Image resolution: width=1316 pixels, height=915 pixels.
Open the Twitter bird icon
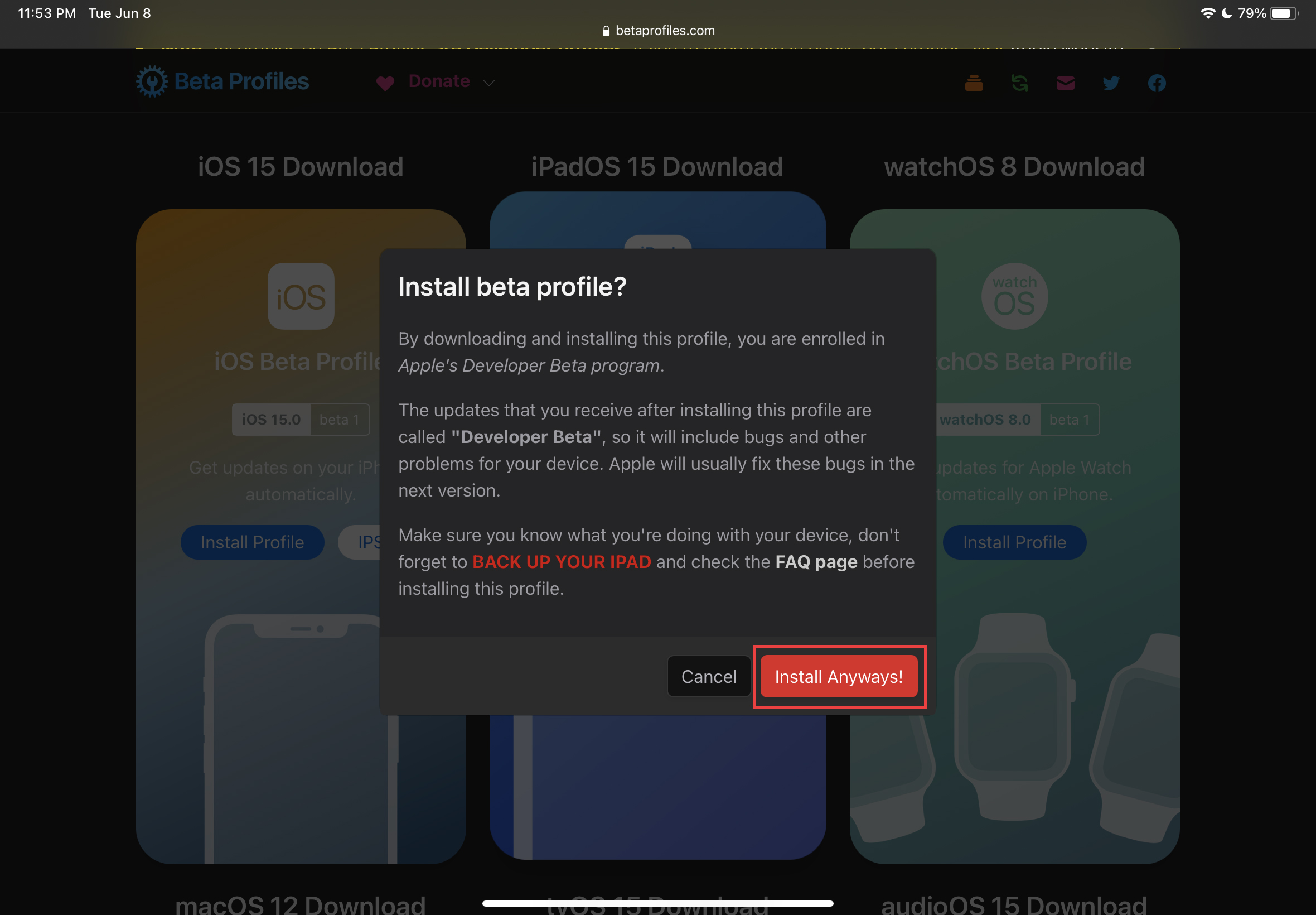[x=1111, y=84]
